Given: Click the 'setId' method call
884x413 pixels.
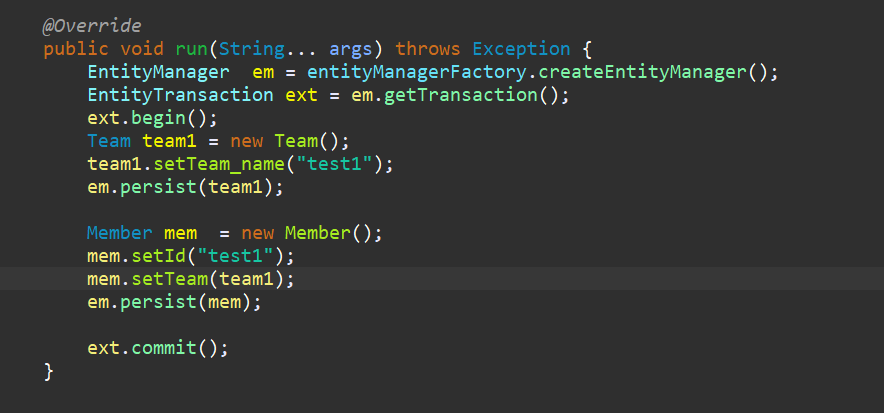Looking at the screenshot, I should click(158, 256).
